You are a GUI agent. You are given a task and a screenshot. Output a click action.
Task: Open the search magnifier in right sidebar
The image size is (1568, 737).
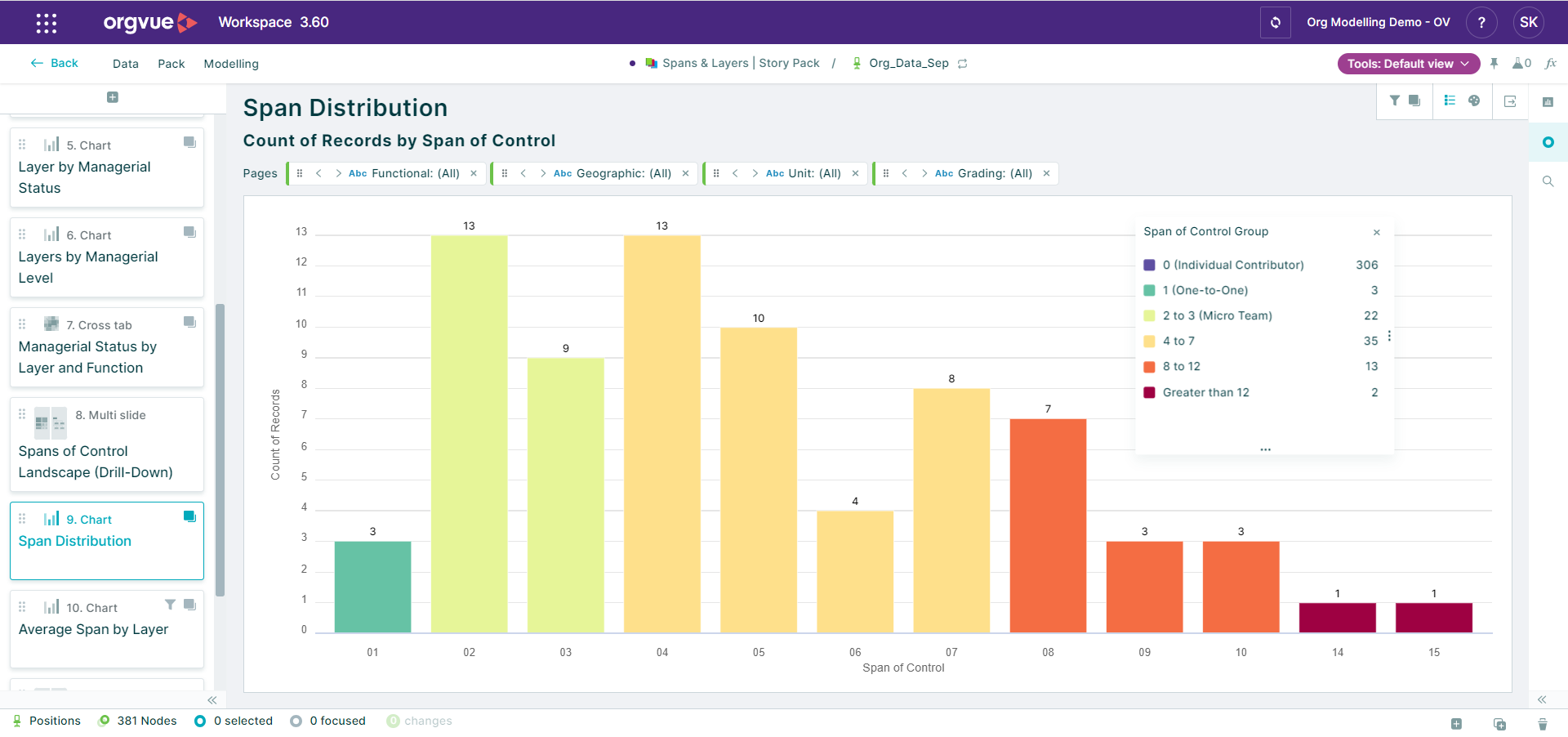[x=1548, y=181]
